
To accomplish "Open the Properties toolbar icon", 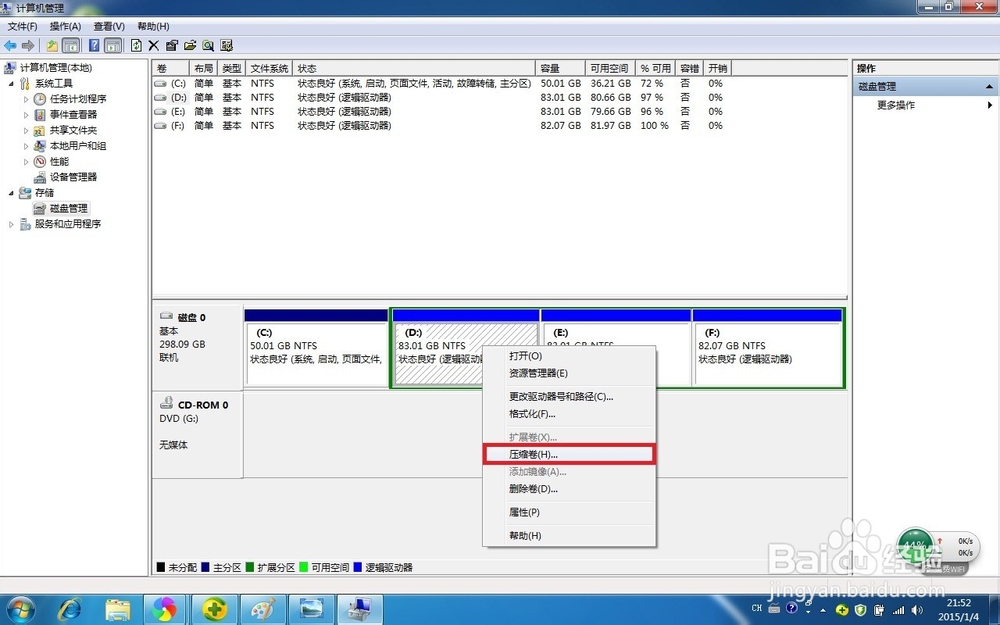I will click(172, 45).
